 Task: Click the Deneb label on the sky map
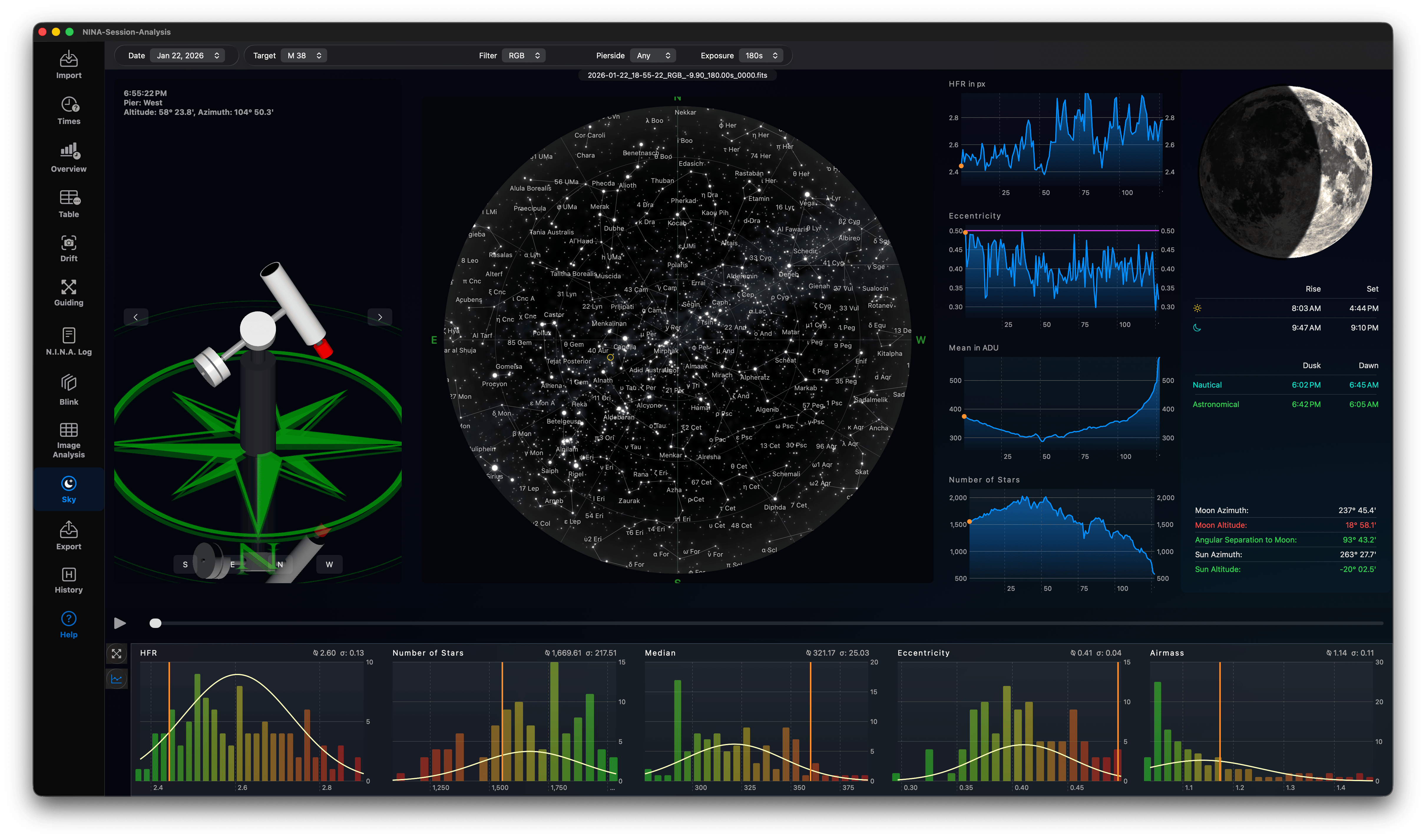[788, 275]
